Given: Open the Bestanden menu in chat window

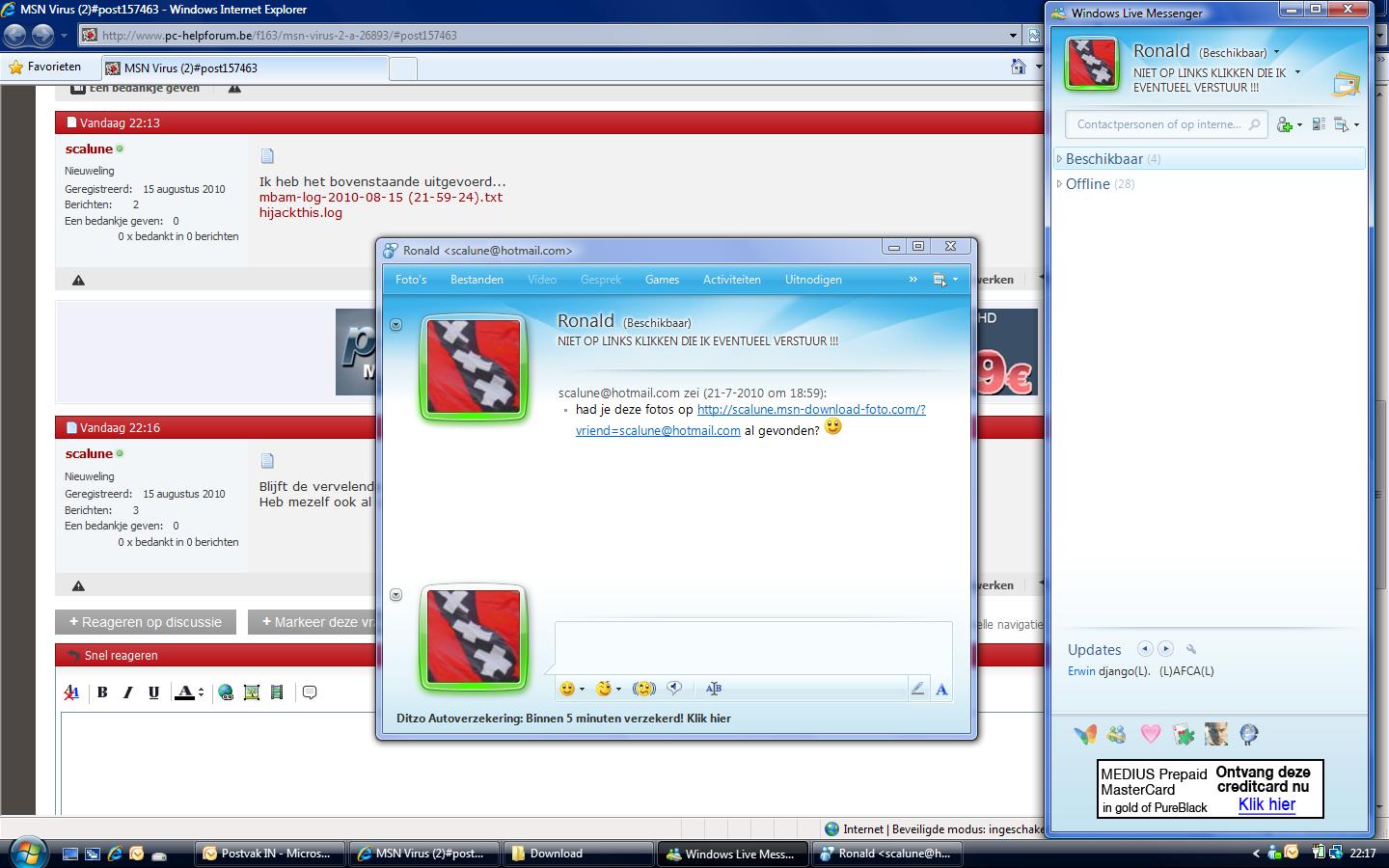Looking at the screenshot, I should tap(477, 280).
